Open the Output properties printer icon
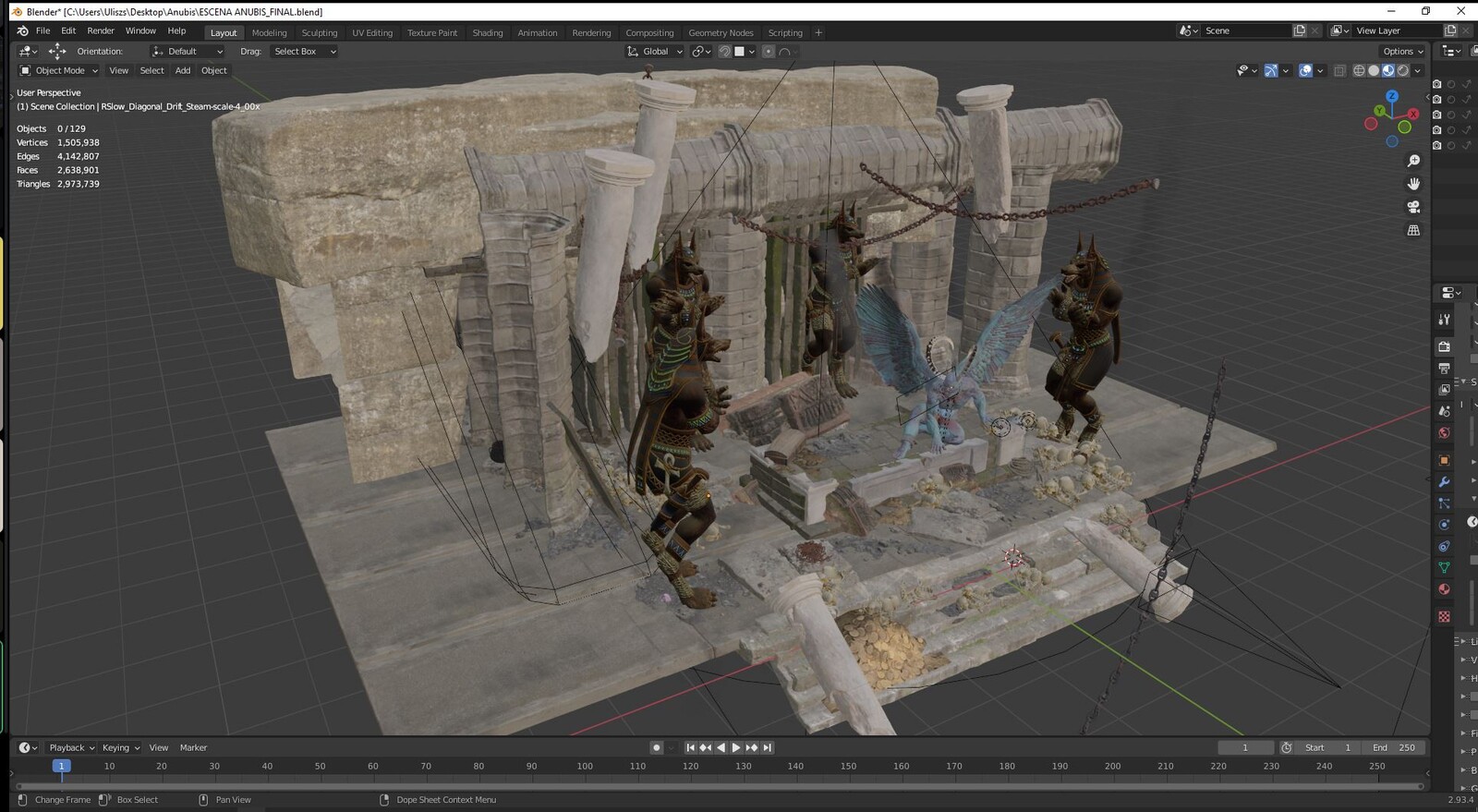Viewport: 1478px width, 812px height. (x=1444, y=369)
